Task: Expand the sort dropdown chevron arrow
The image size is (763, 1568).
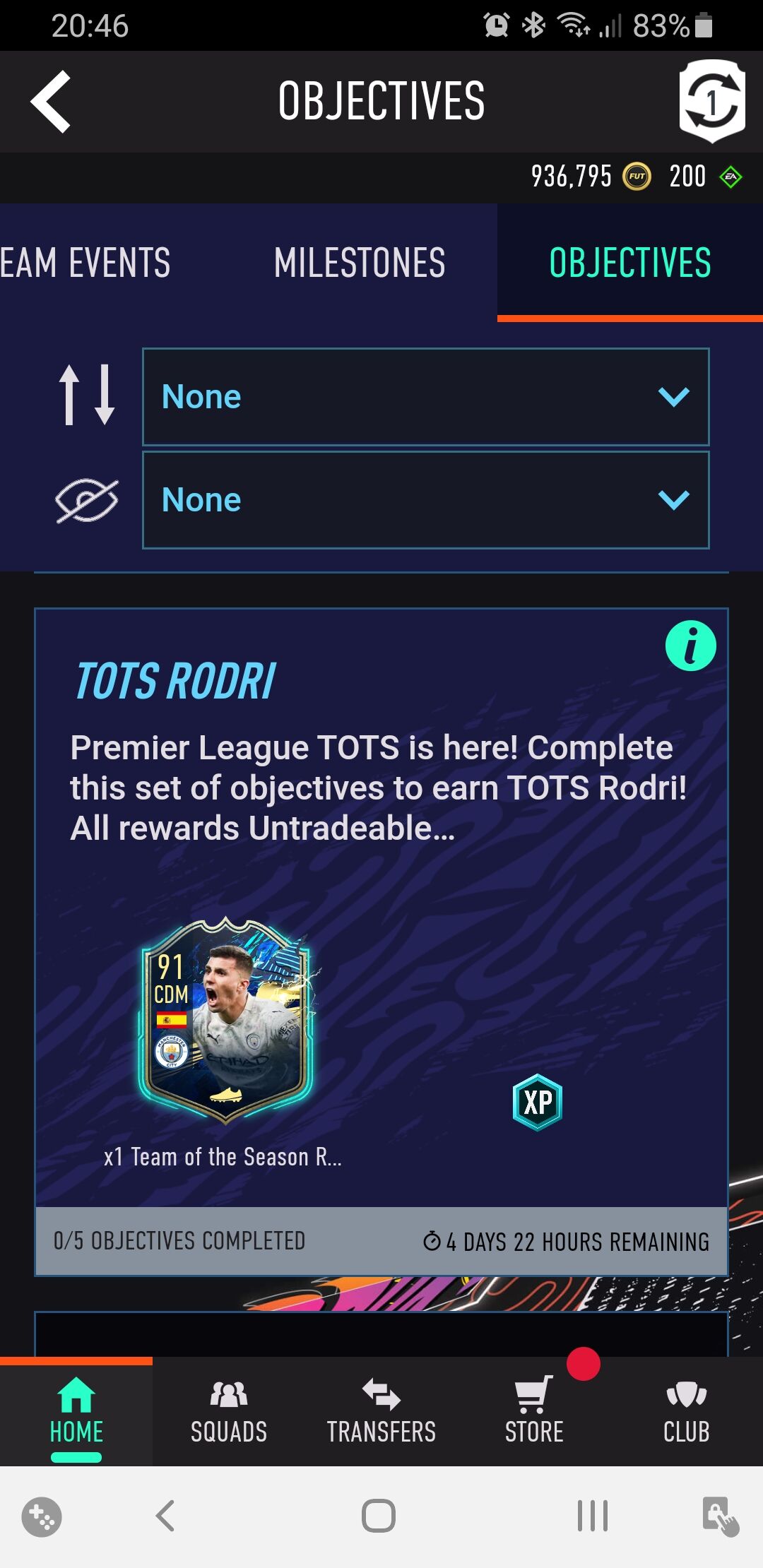Action: tap(673, 397)
